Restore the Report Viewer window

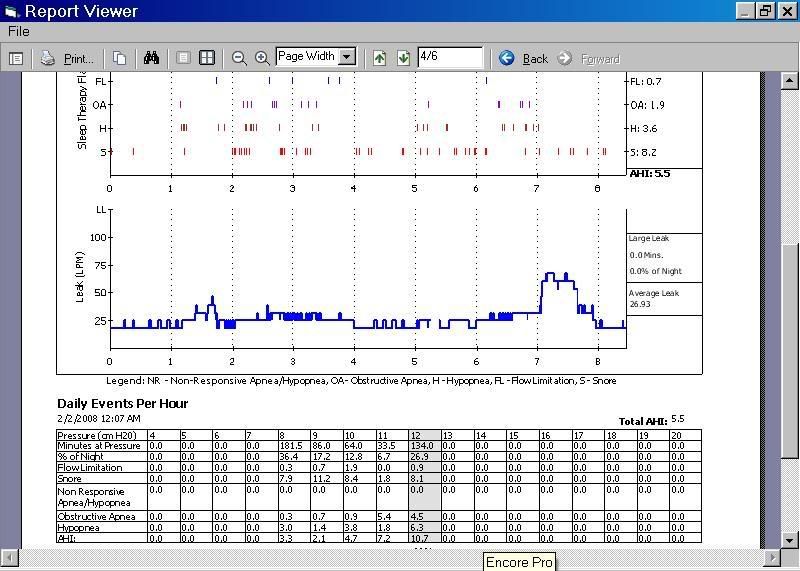(766, 11)
